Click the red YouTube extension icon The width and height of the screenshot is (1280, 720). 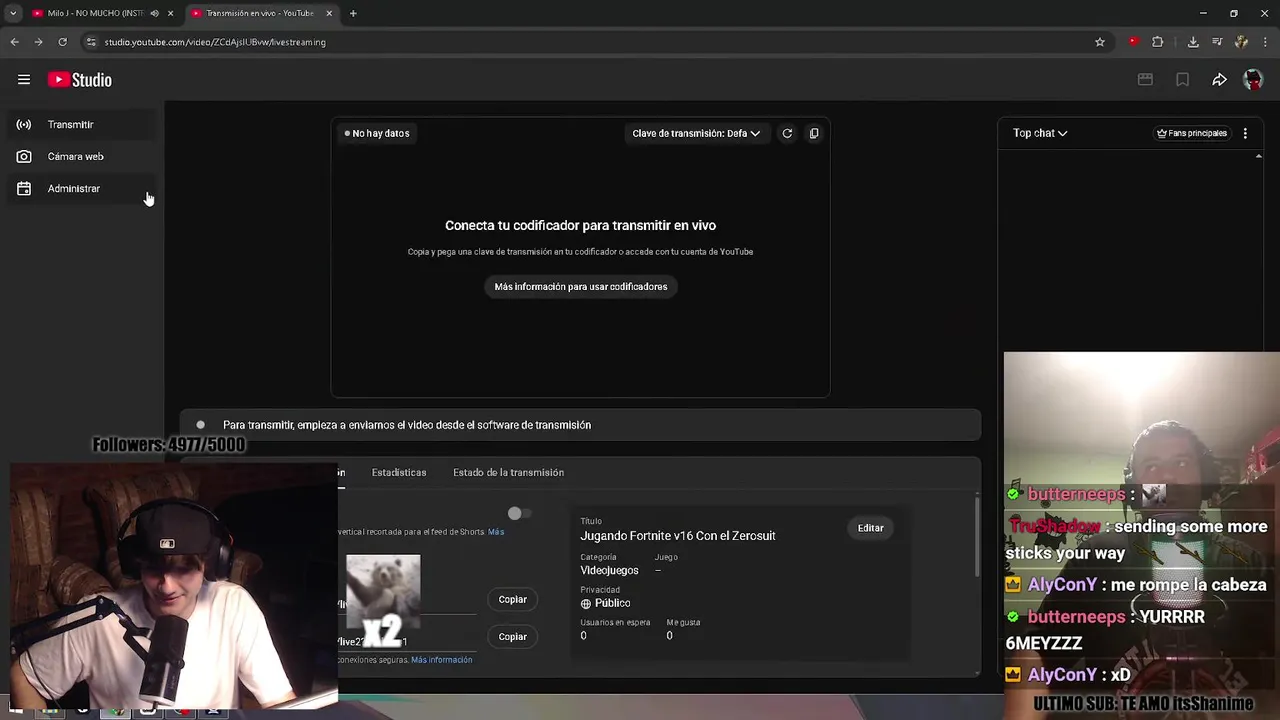point(1133,42)
